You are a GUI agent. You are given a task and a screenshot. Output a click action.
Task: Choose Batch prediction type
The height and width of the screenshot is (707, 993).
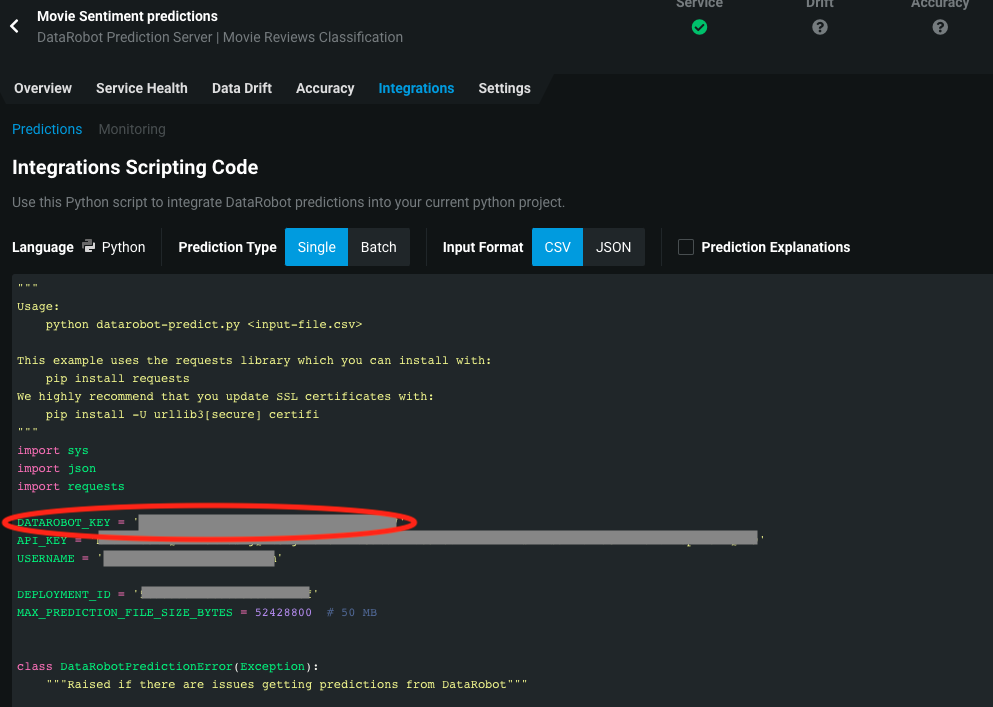[379, 247]
